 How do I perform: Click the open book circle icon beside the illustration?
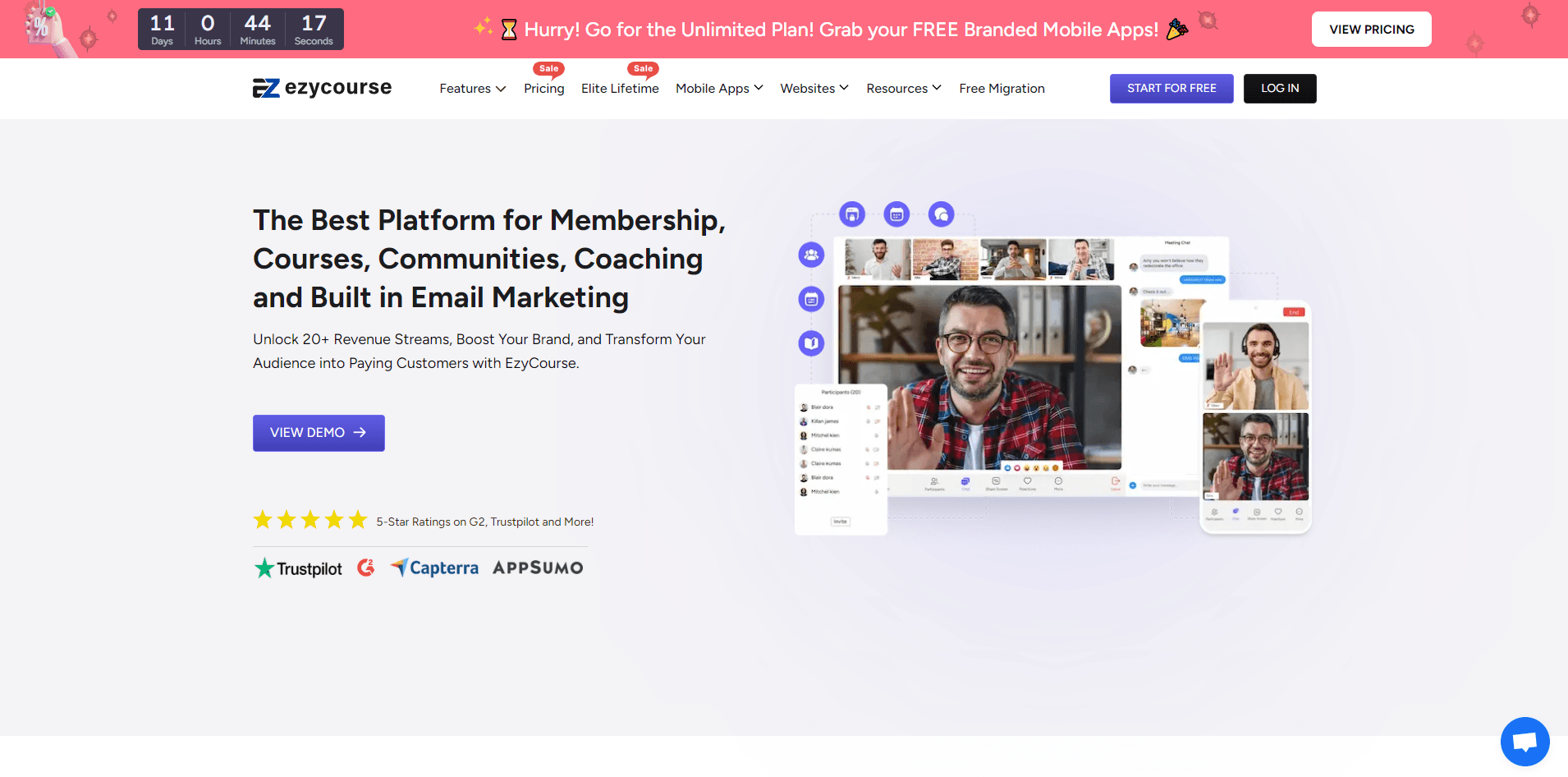tap(811, 343)
